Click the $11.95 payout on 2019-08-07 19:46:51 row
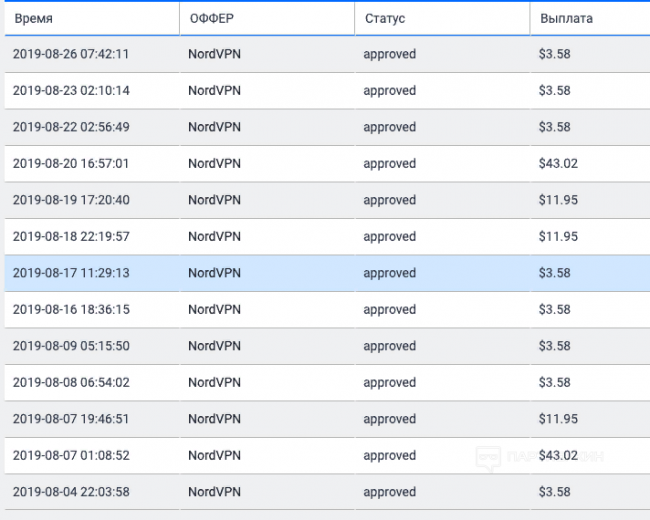 pos(558,419)
